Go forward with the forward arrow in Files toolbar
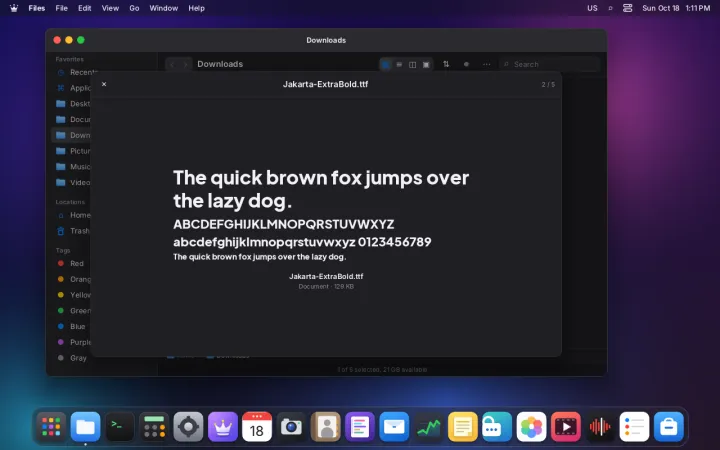 tap(186, 64)
